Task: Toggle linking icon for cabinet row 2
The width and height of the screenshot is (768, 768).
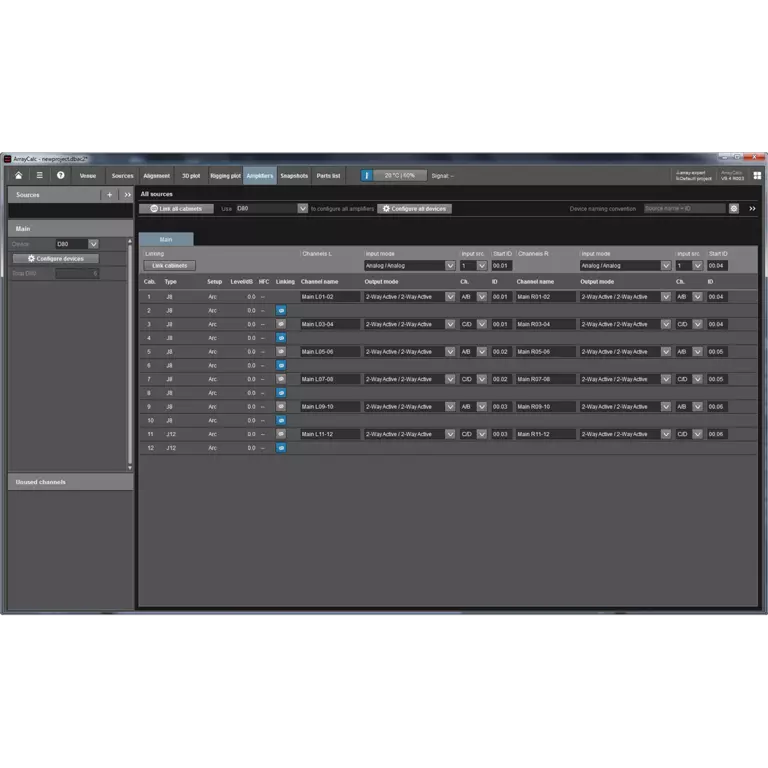Action: (281, 311)
